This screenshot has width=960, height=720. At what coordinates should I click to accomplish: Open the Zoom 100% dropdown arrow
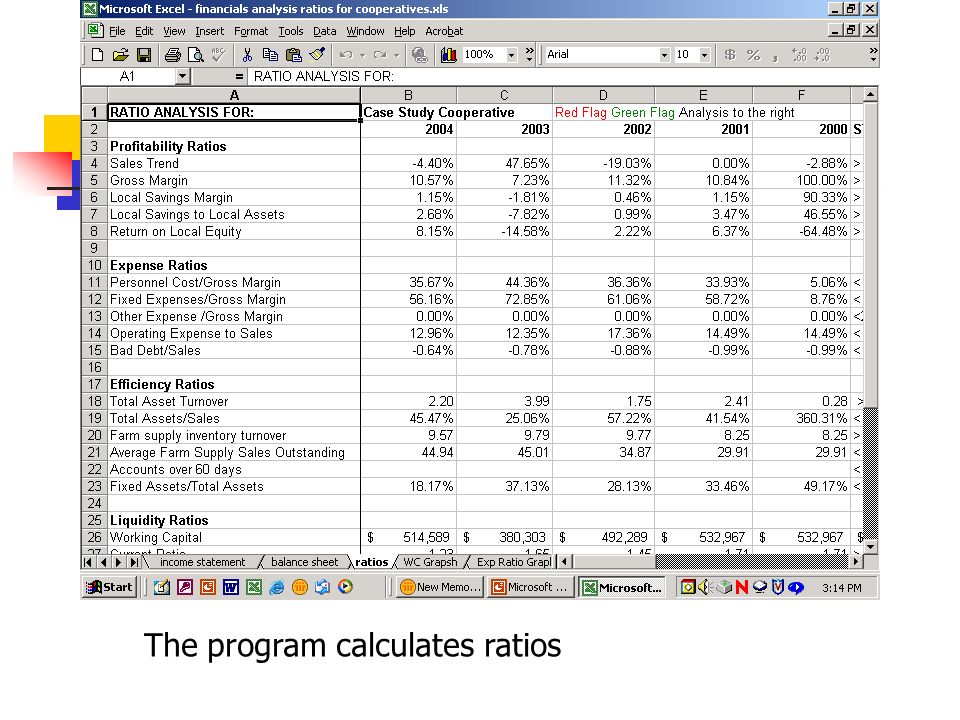(x=512, y=55)
